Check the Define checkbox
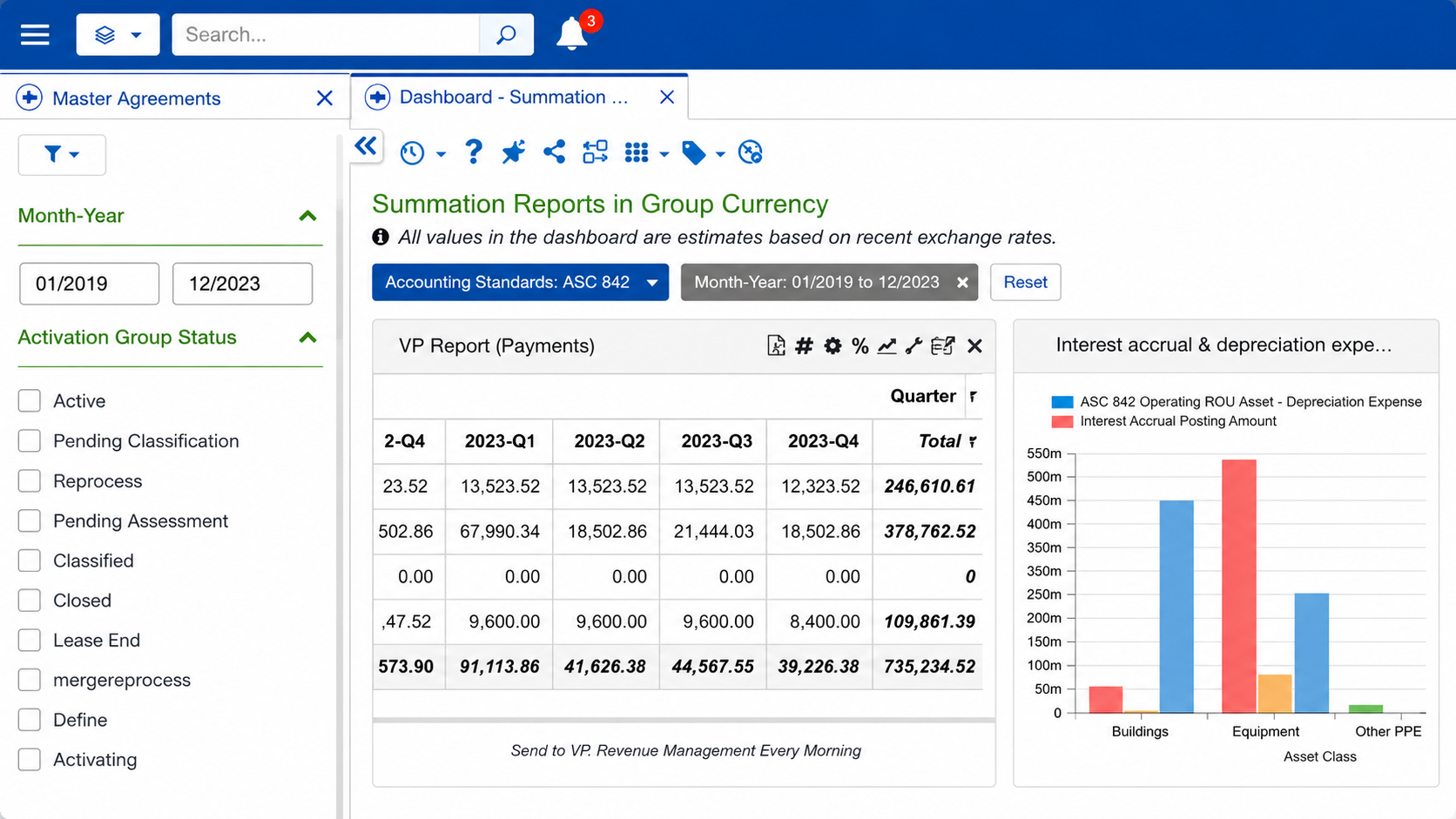1456x819 pixels. click(x=30, y=721)
